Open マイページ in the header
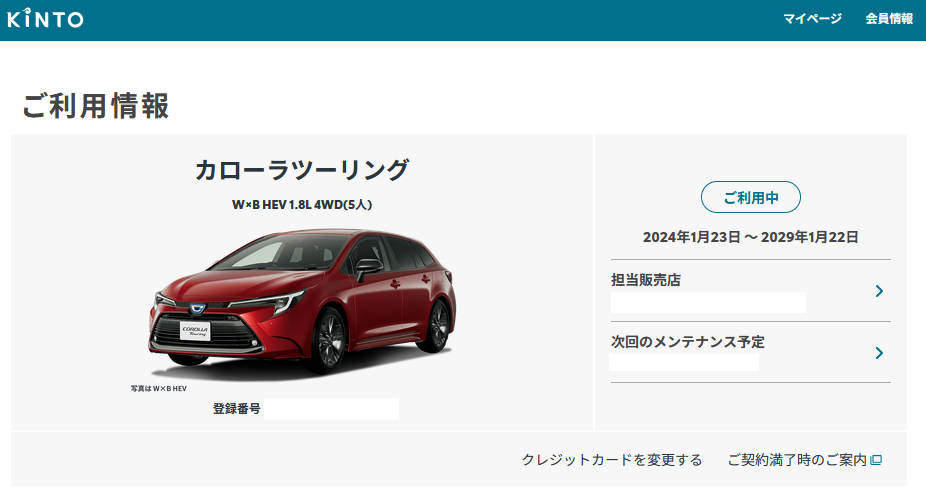The image size is (926, 498). pyautogui.click(x=812, y=19)
